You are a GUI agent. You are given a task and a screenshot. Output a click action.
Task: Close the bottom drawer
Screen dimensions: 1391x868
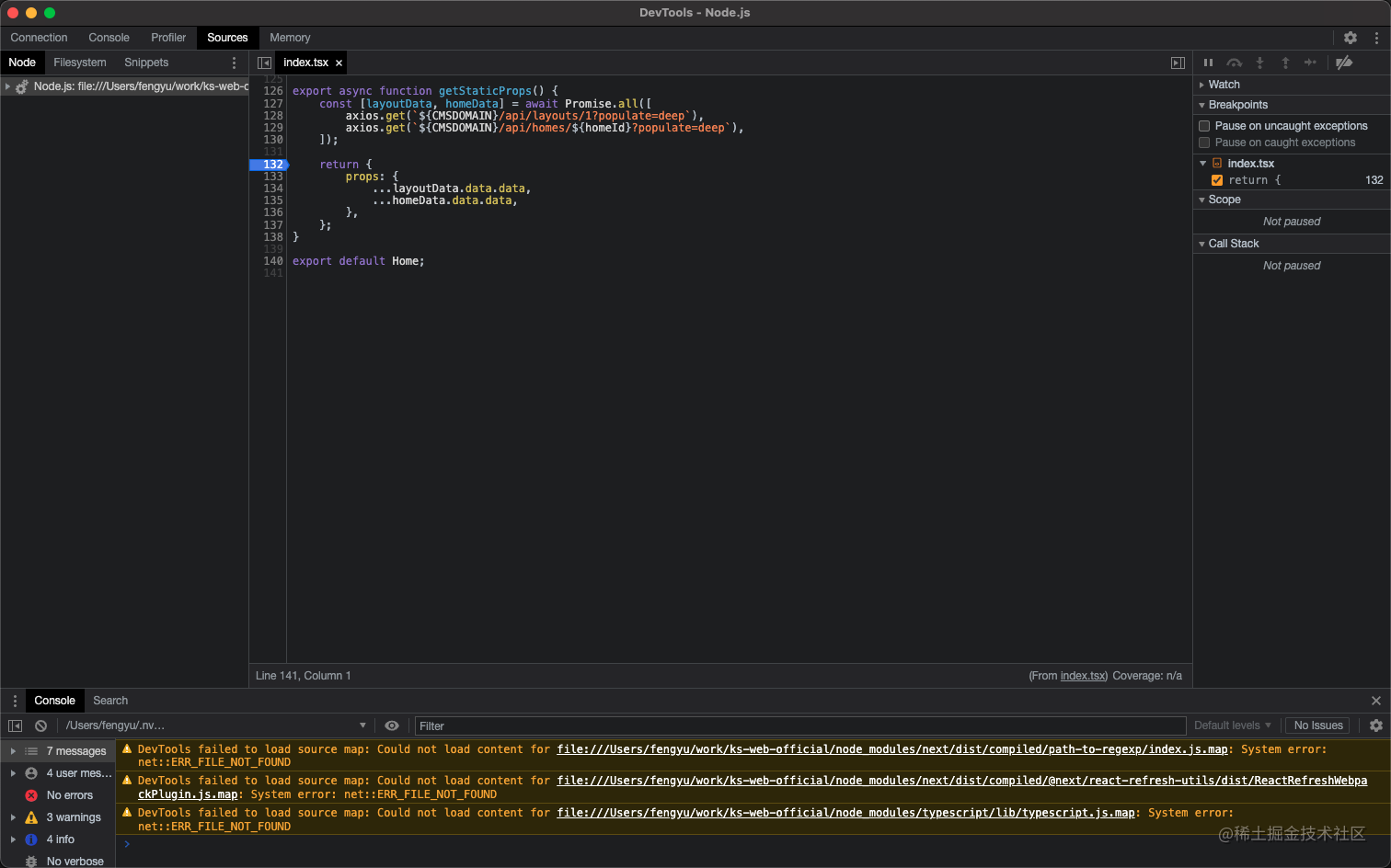click(x=1376, y=701)
